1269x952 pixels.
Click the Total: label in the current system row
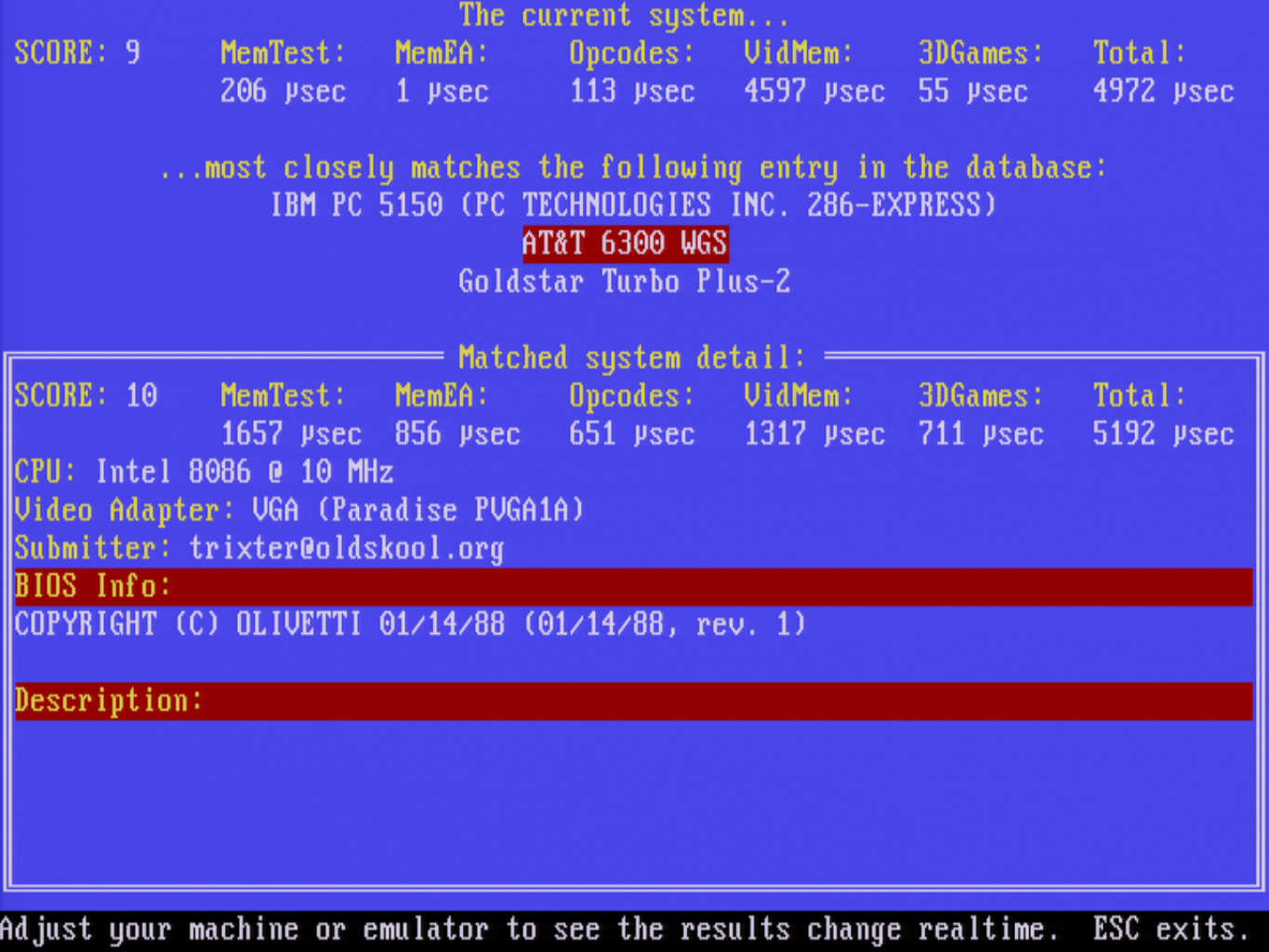point(1140,53)
